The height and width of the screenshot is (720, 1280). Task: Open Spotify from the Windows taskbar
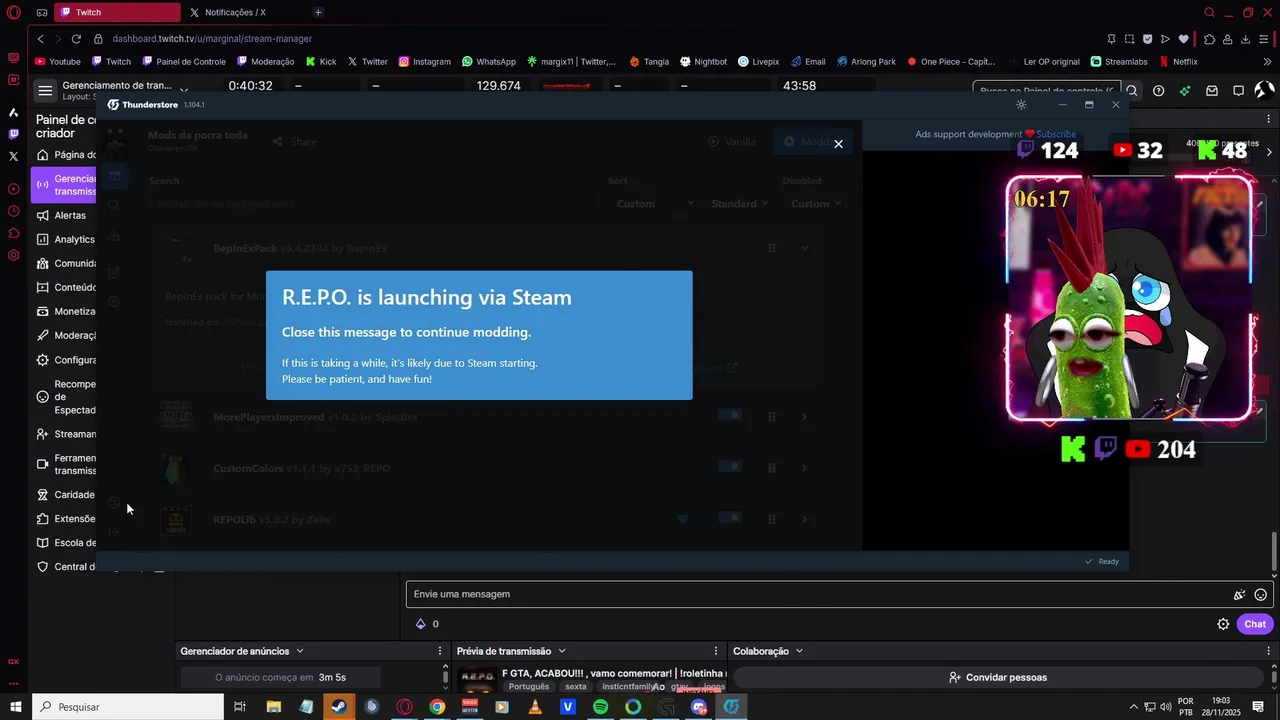click(x=600, y=707)
